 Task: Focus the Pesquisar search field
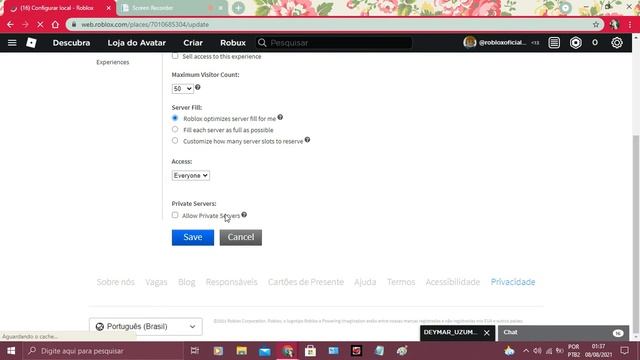(x=334, y=42)
